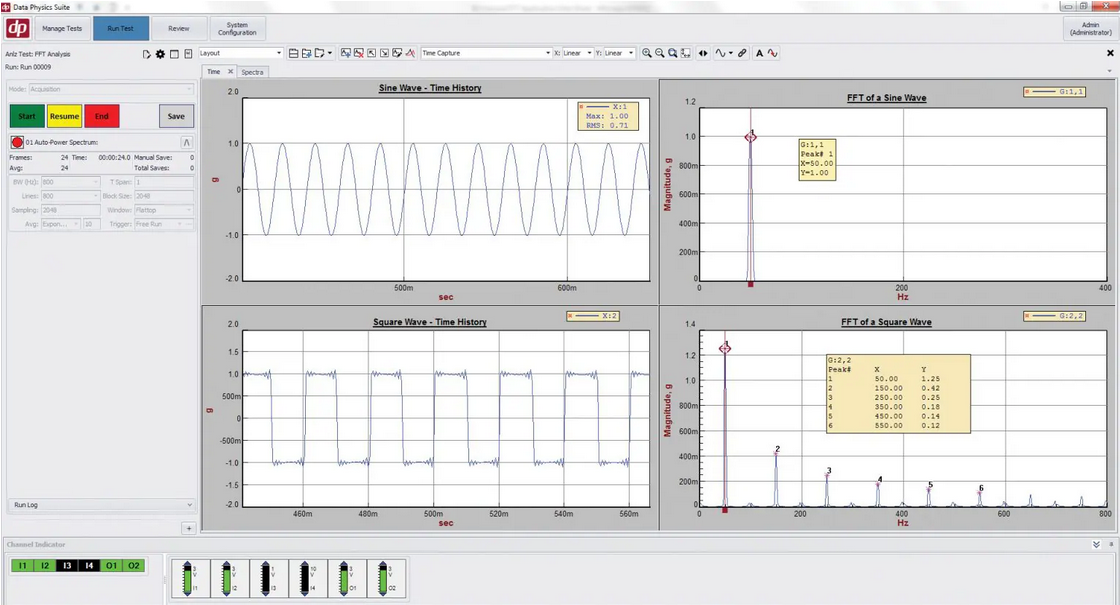Click the I4 voltage level meter

click(303, 580)
